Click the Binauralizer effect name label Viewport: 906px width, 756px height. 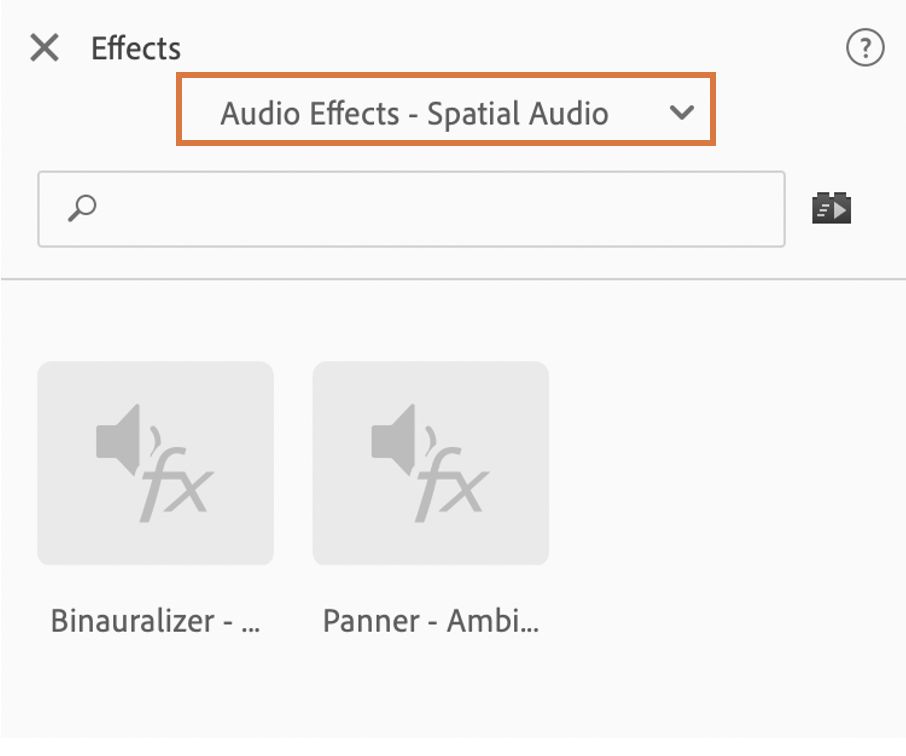(x=155, y=621)
